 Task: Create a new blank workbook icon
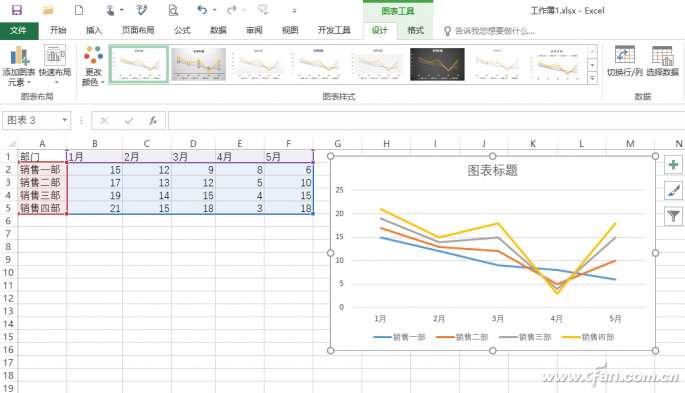click(79, 10)
